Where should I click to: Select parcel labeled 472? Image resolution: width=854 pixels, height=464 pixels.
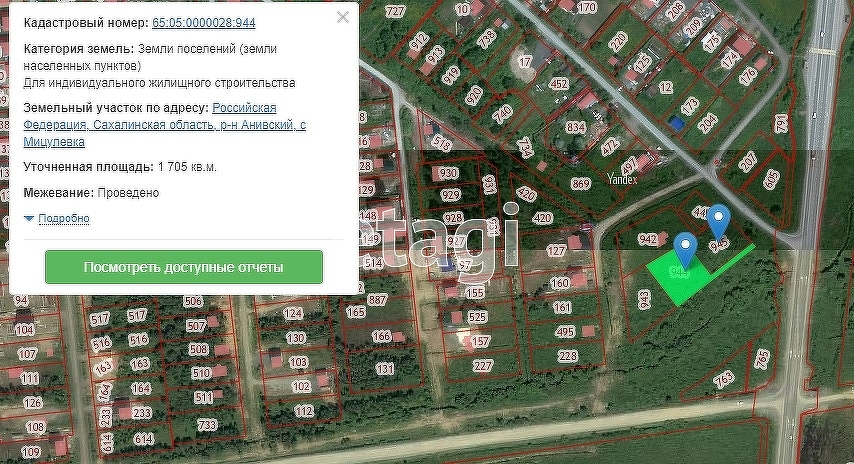[610, 146]
